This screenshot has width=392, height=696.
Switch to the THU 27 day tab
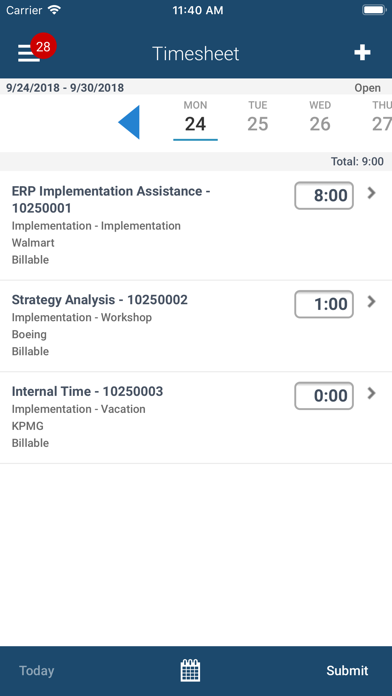382,117
